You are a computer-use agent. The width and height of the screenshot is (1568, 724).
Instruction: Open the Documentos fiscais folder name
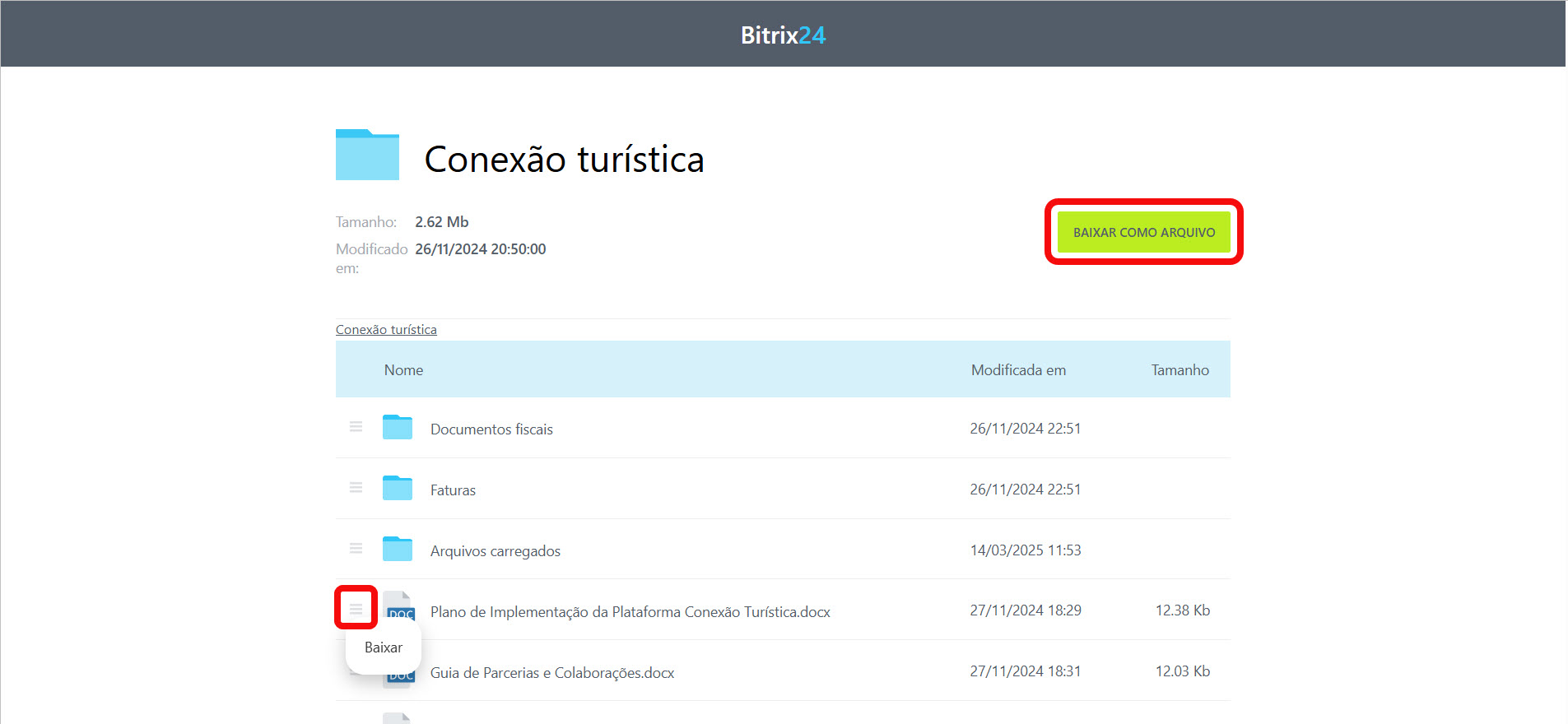click(491, 429)
